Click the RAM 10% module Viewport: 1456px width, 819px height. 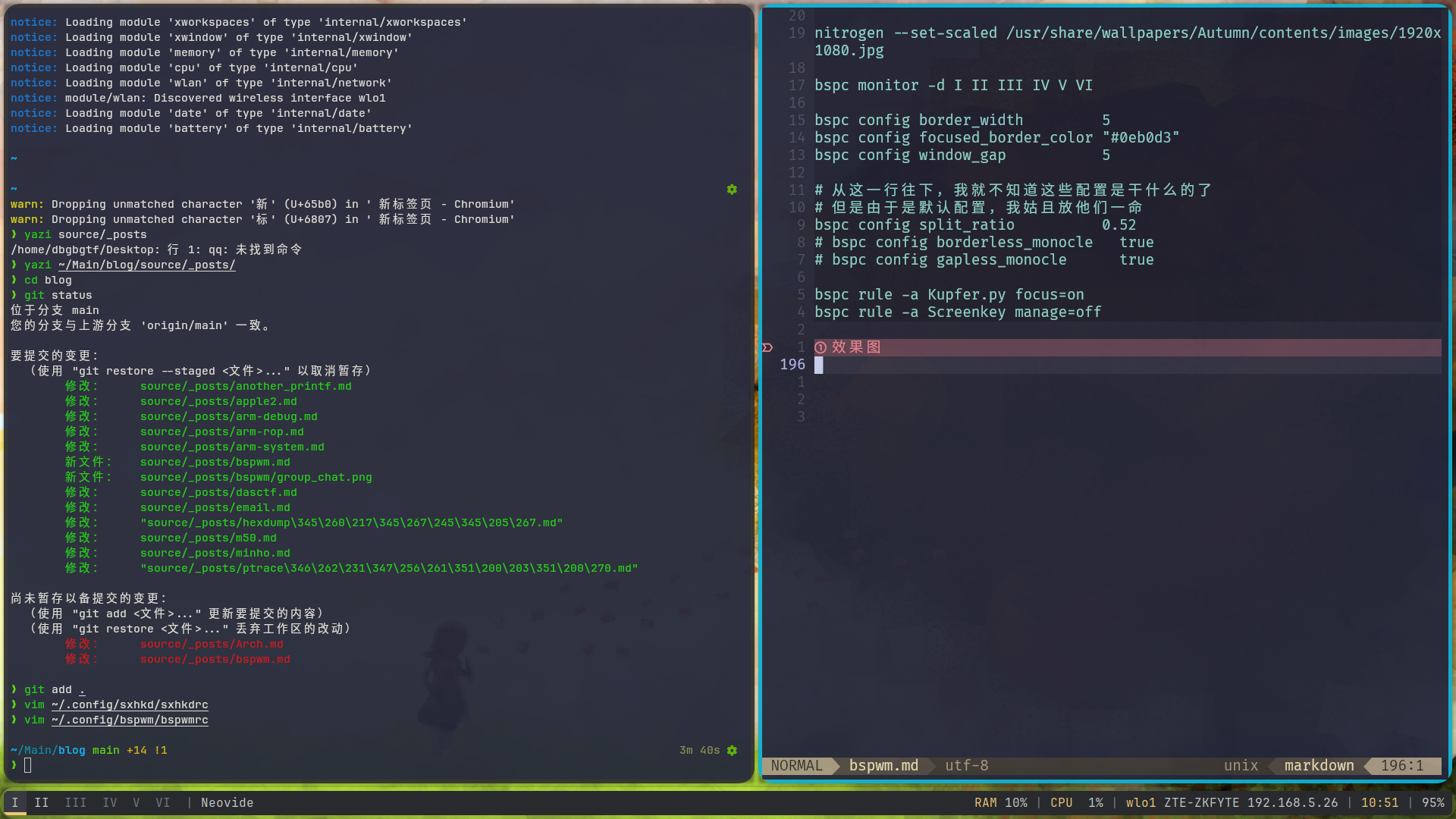(x=1000, y=802)
